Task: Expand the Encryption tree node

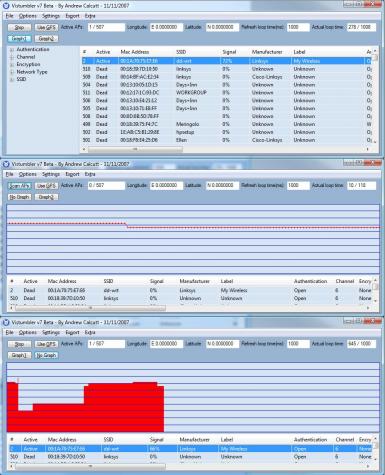Action: pyautogui.click(x=12, y=65)
